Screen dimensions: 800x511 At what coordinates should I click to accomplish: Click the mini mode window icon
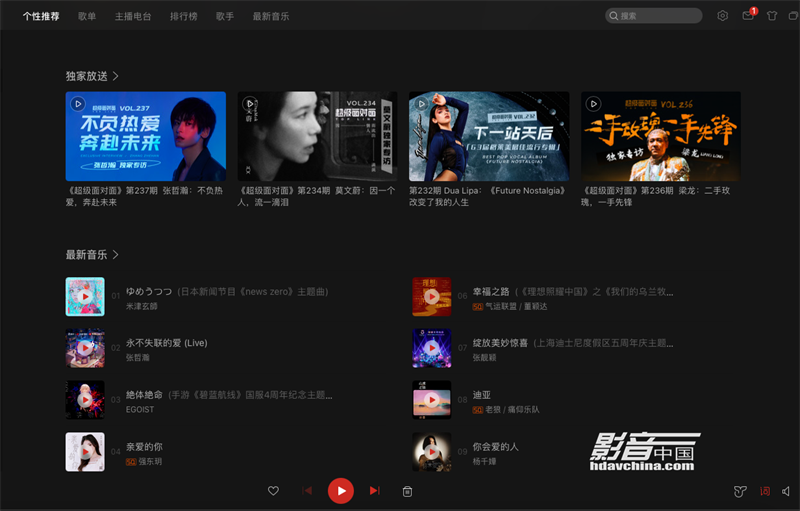(794, 16)
